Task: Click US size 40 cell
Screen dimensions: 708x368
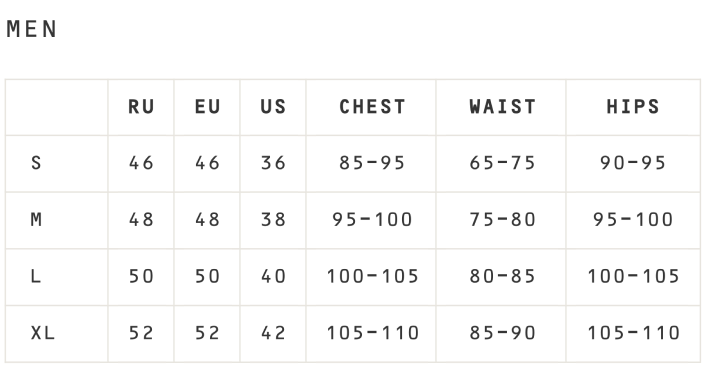Action: click(273, 276)
